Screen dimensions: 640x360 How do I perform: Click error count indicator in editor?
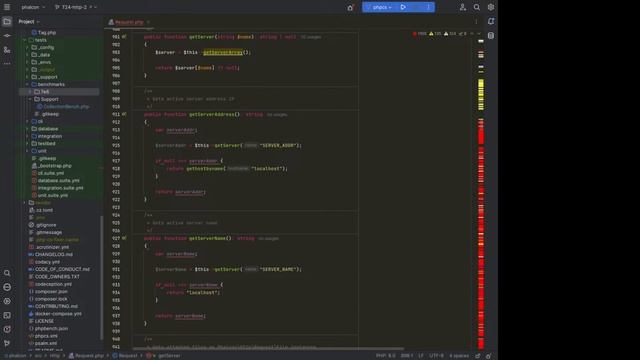coord(420,34)
